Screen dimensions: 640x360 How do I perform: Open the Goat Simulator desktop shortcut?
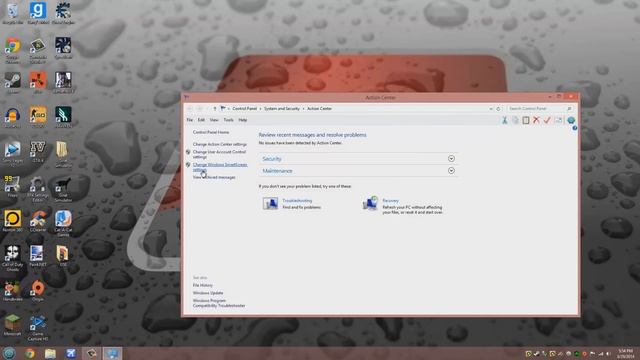point(63,189)
